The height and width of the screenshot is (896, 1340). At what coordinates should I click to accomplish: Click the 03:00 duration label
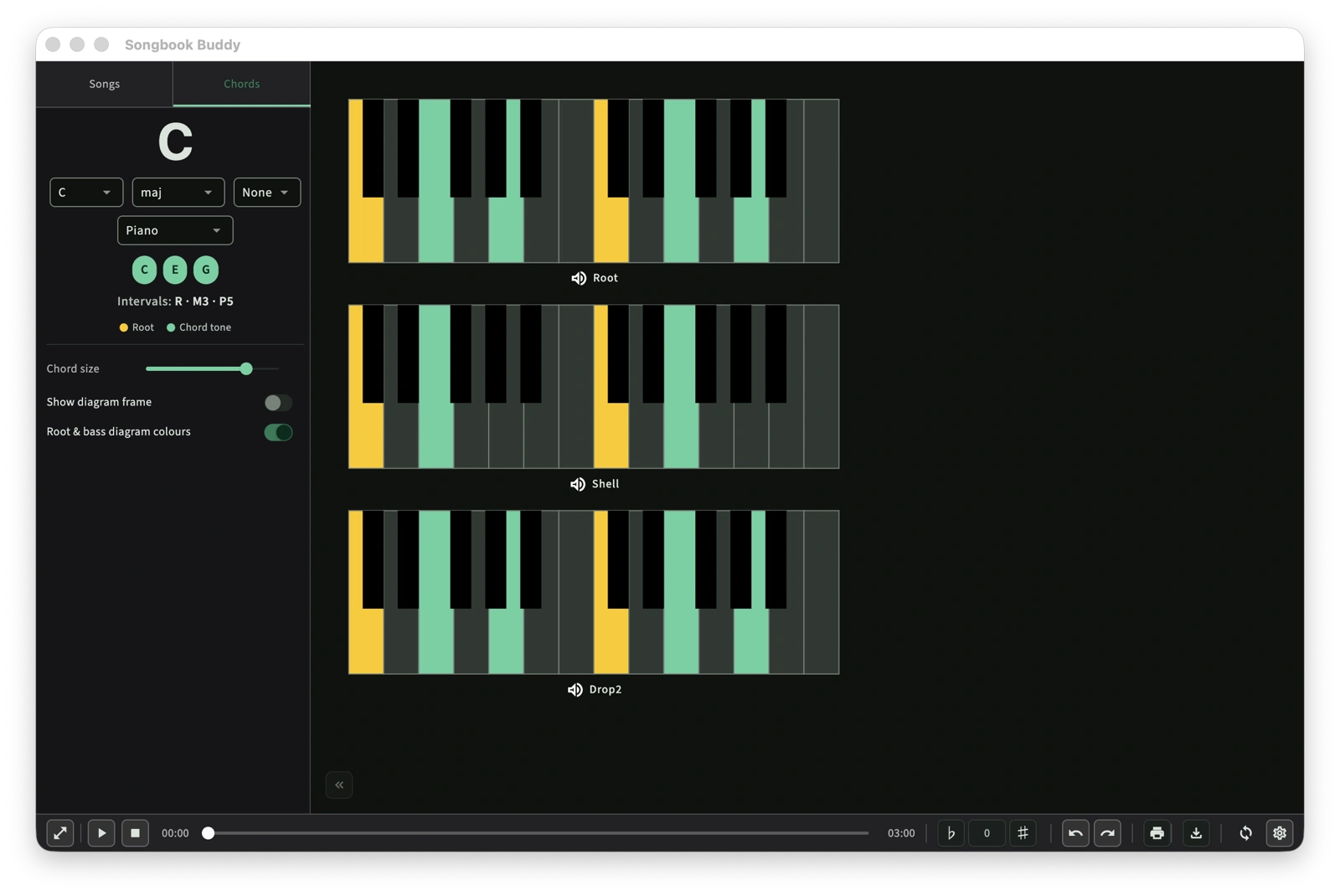point(901,833)
